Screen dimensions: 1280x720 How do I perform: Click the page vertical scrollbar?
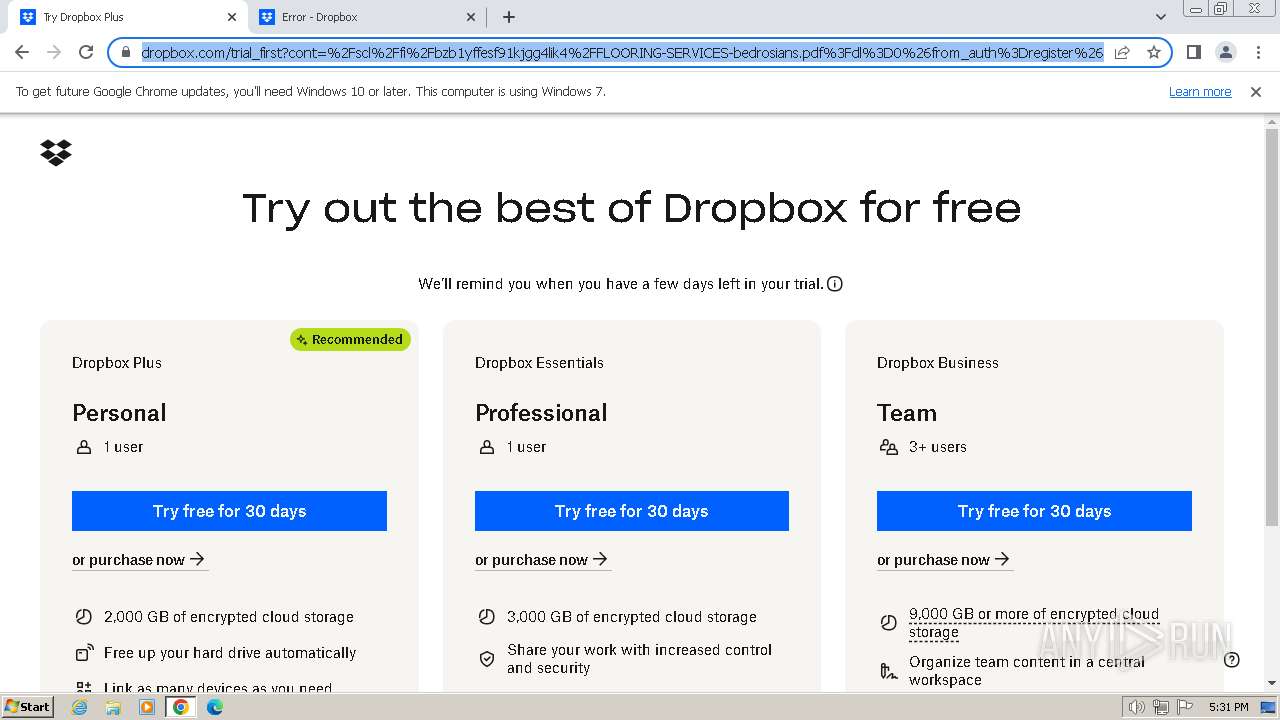[x=1271, y=326]
